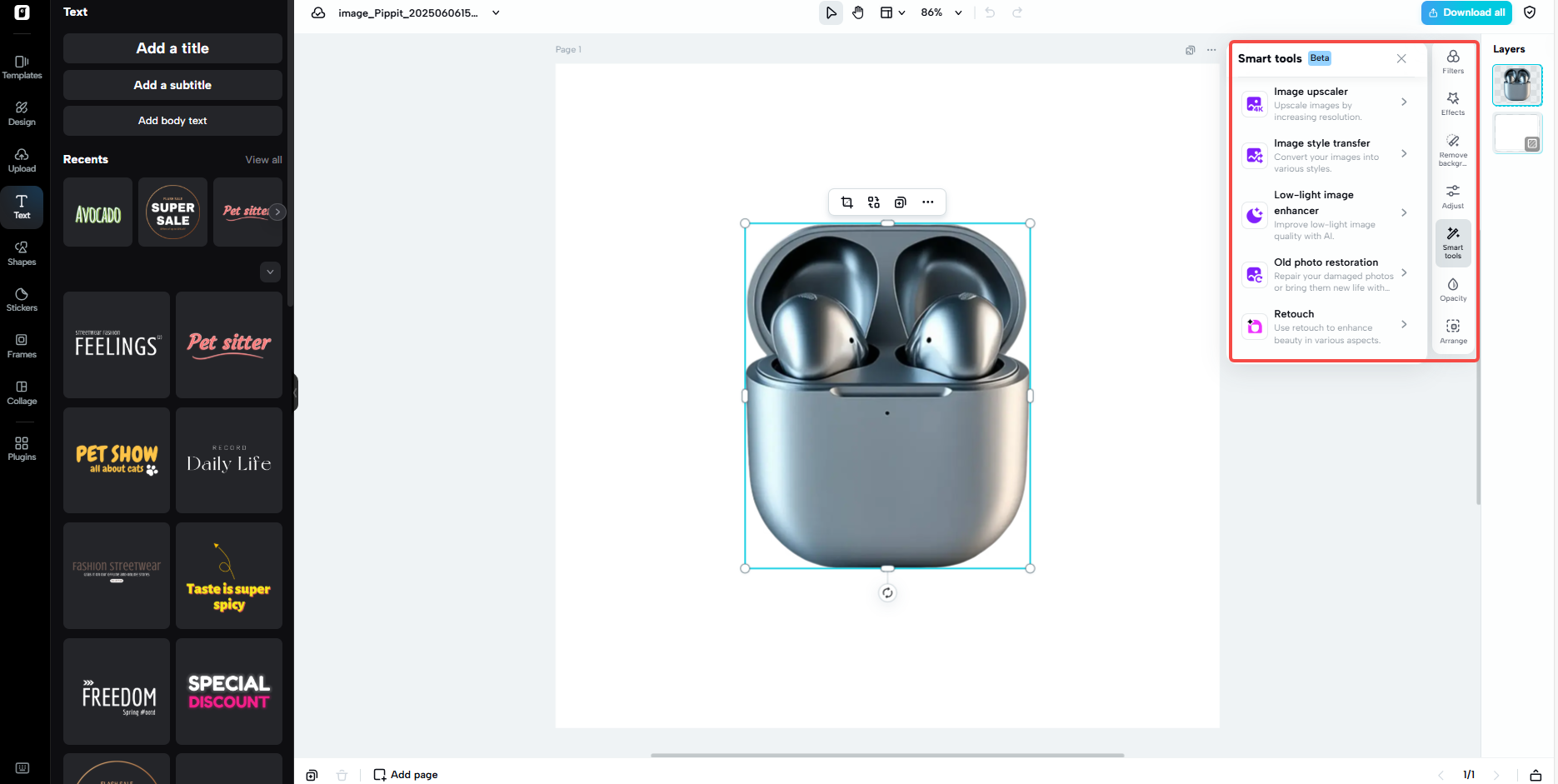1558x784 pixels.
Task: Click the rotate handle below the image
Action: pyautogui.click(x=887, y=593)
